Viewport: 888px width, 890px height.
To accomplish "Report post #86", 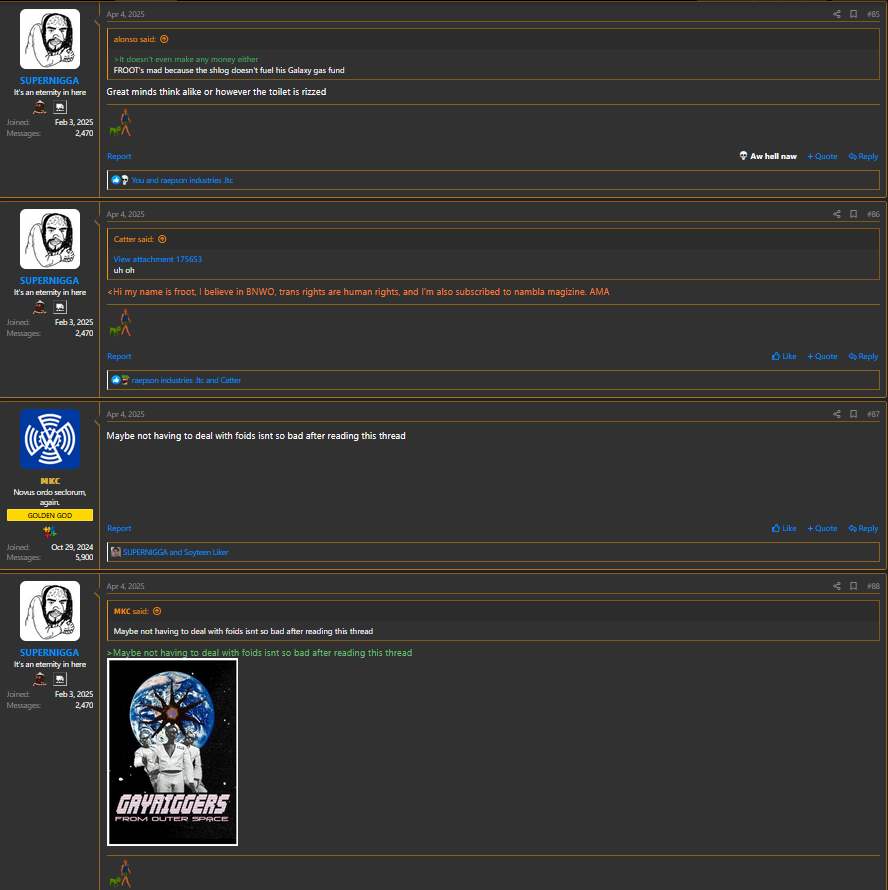I will pyautogui.click(x=119, y=356).
